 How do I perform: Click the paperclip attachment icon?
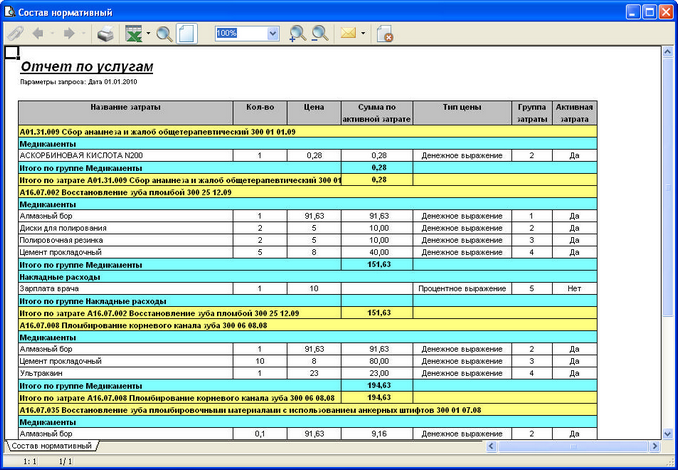(x=16, y=33)
